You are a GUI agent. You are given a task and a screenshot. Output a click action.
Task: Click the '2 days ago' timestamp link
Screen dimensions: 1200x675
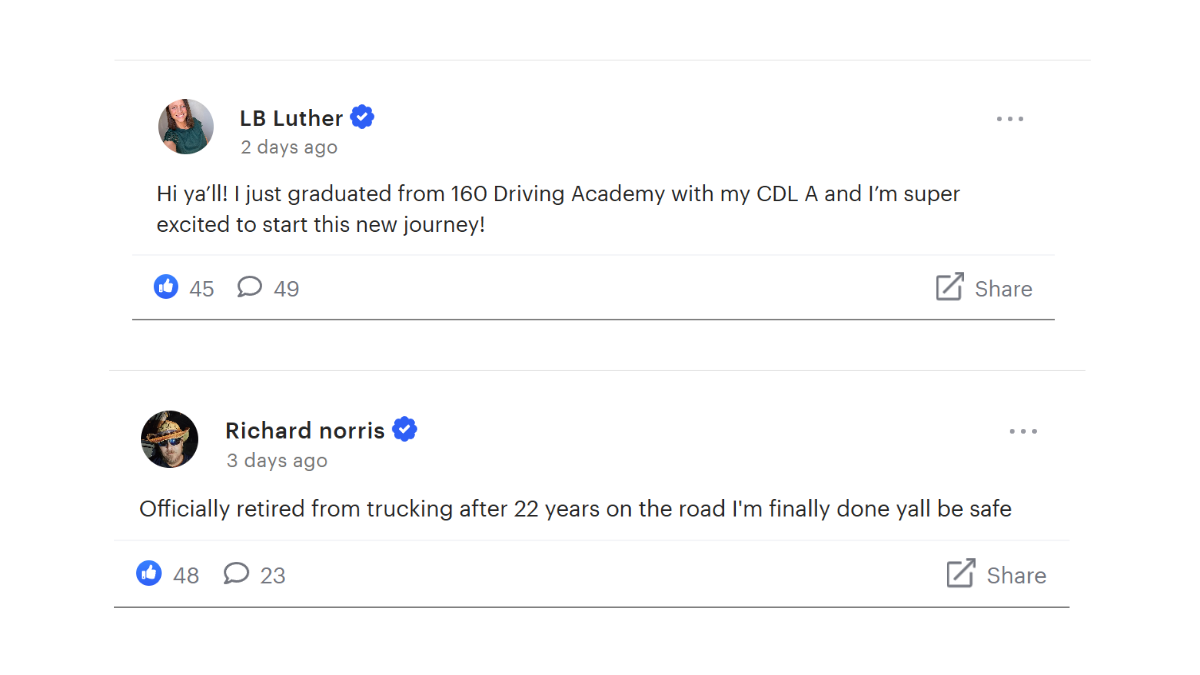pyautogui.click(x=289, y=146)
